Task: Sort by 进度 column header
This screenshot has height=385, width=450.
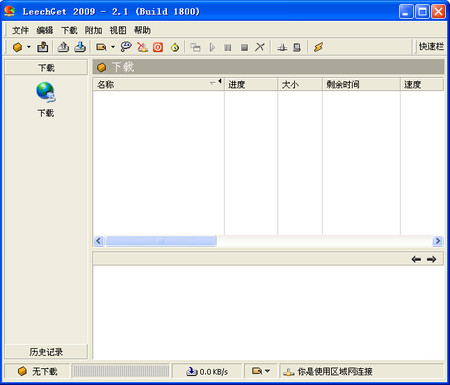Action: (x=251, y=85)
